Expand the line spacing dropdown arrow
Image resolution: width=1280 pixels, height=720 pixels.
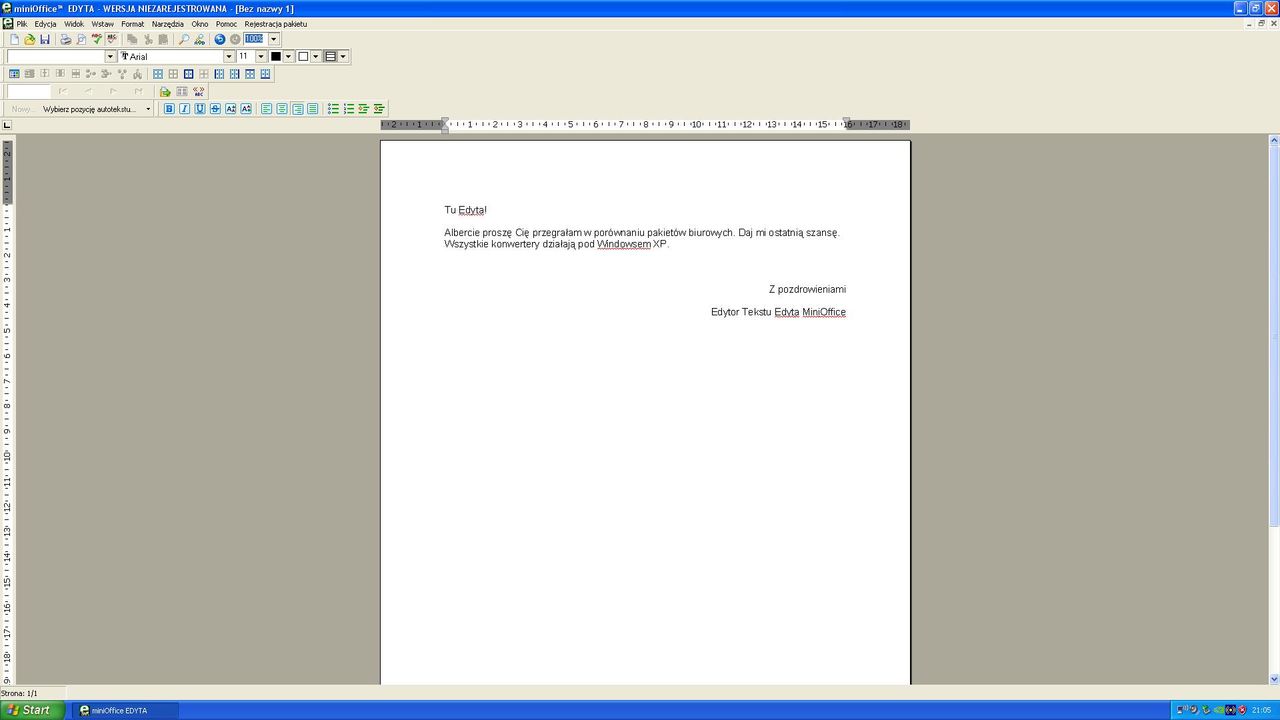coord(343,57)
